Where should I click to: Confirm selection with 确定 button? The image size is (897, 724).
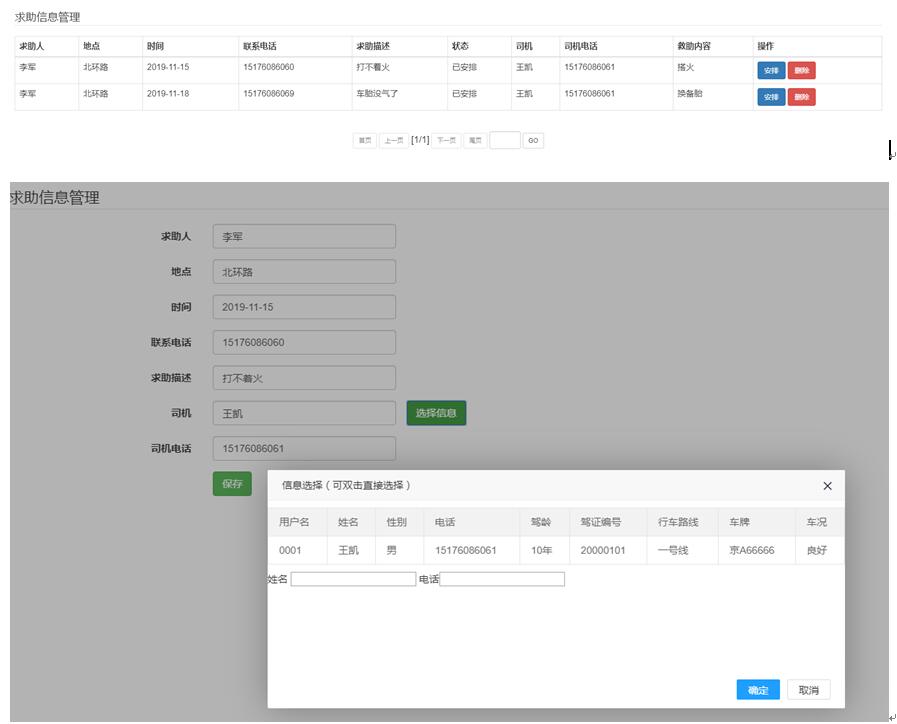(758, 690)
